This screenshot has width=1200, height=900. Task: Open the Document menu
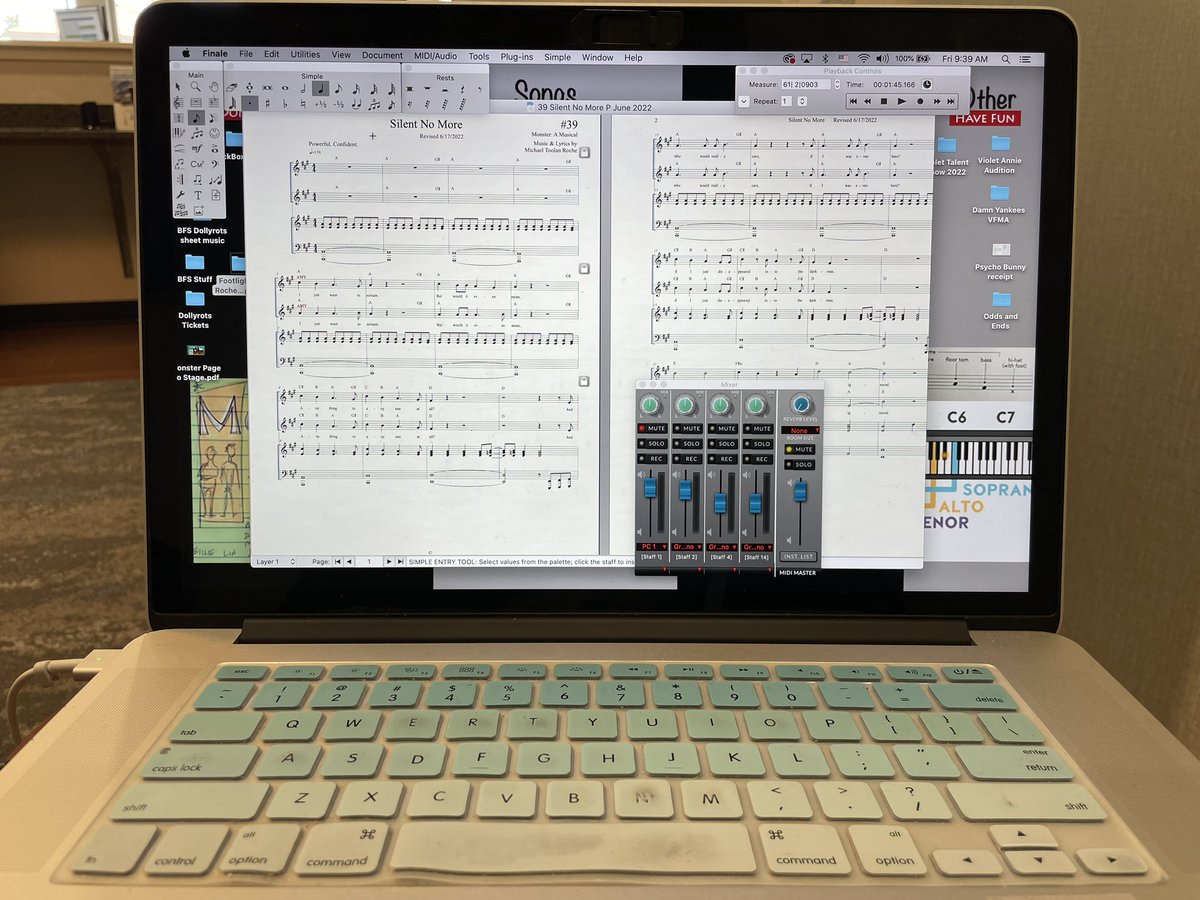pyautogui.click(x=383, y=56)
